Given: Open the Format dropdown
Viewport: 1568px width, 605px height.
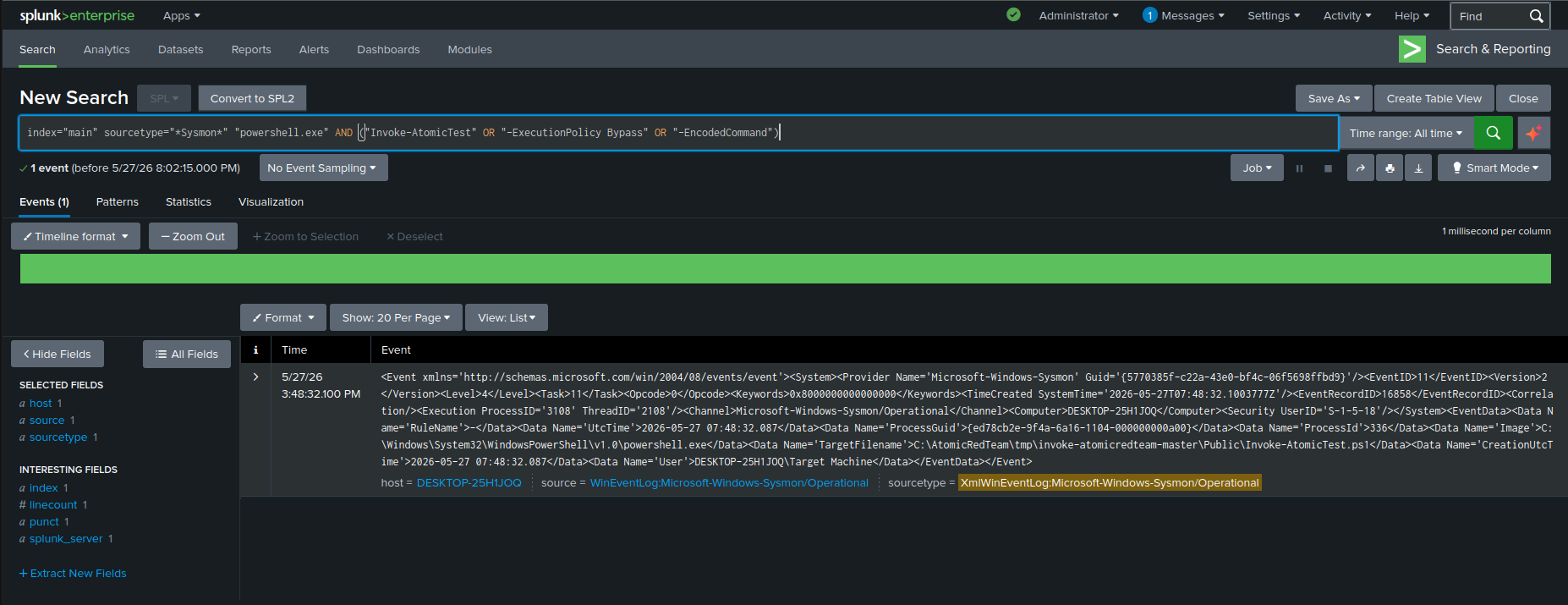Looking at the screenshot, I should 283,317.
